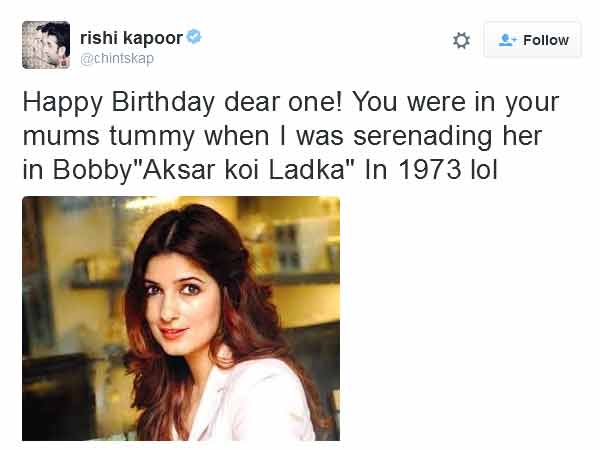This screenshot has height=450, width=600.
Task: Follow rishi kapoor's account
Action: tap(532, 40)
